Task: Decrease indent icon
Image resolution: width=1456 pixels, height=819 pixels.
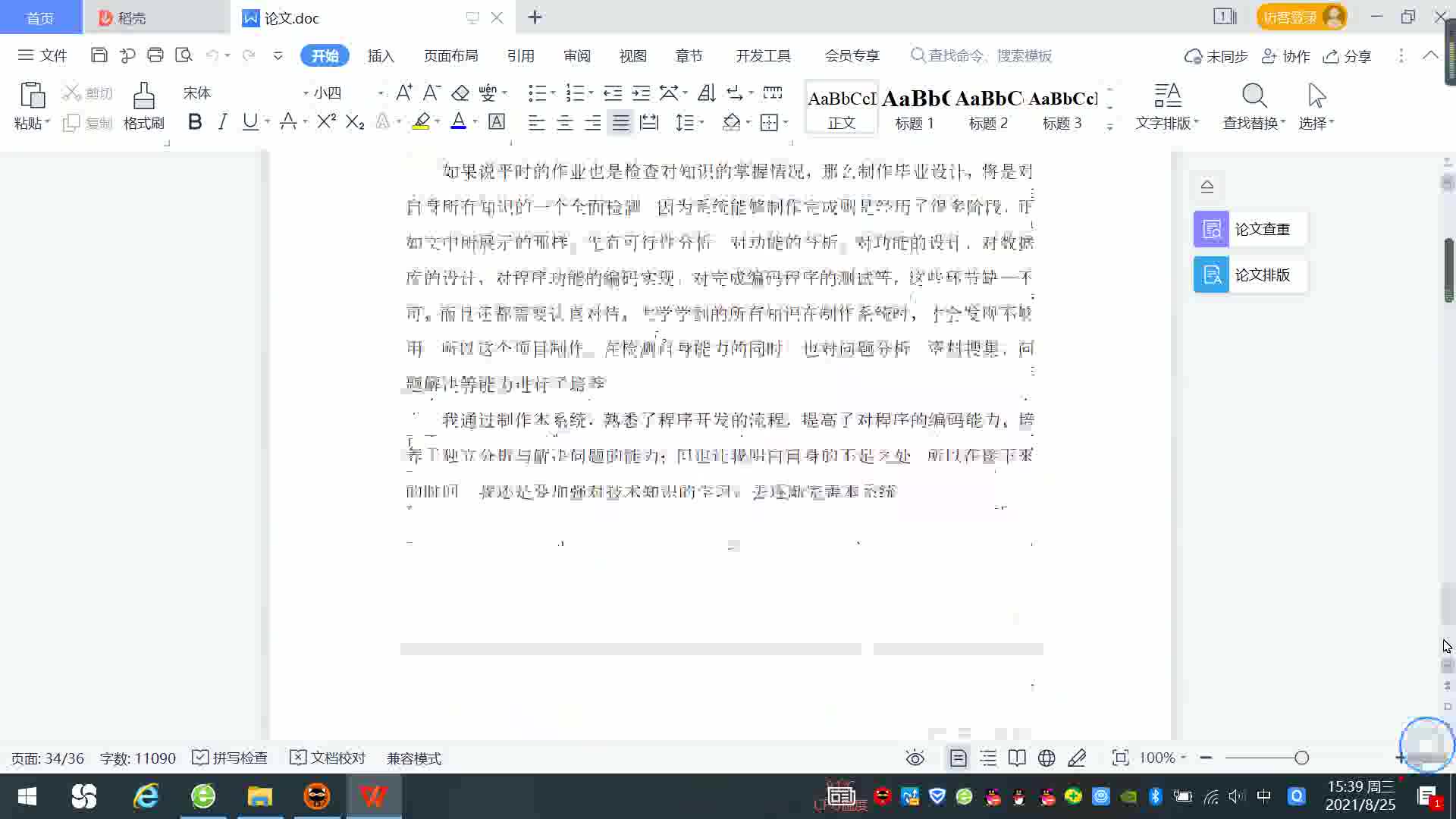Action: point(613,93)
